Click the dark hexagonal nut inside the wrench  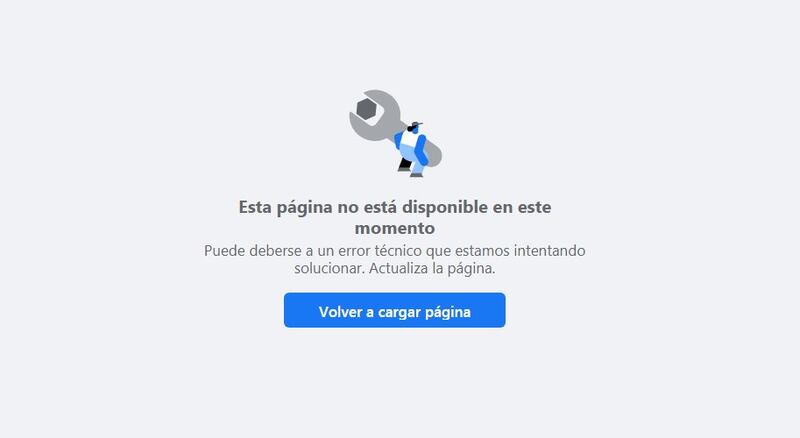[x=366, y=109]
